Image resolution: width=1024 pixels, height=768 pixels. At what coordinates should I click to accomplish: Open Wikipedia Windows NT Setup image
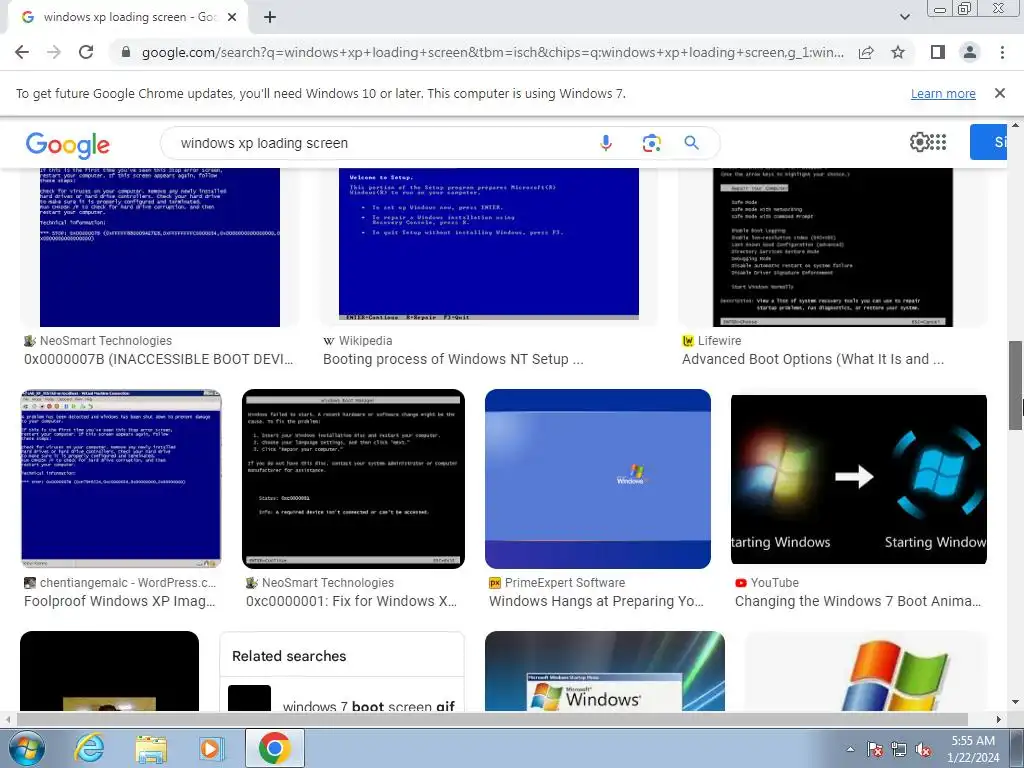tap(488, 244)
